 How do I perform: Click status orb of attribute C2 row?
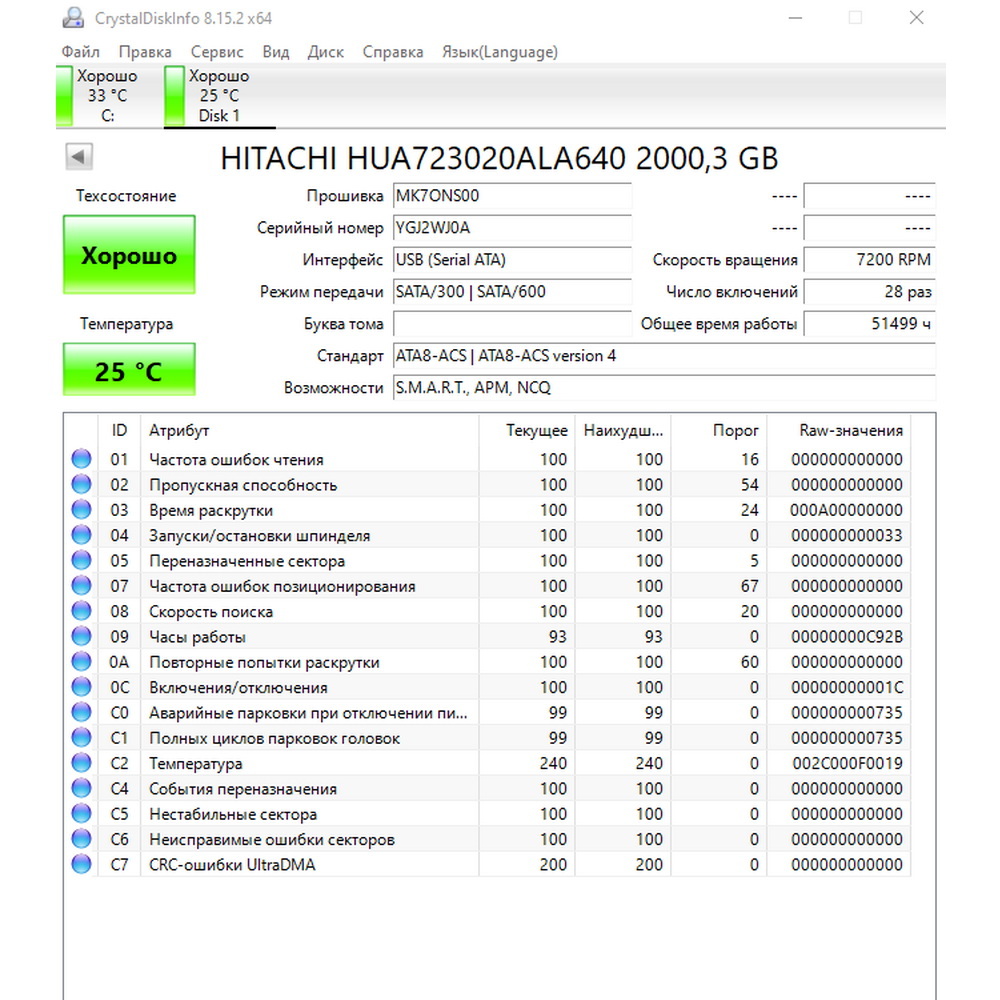click(81, 763)
